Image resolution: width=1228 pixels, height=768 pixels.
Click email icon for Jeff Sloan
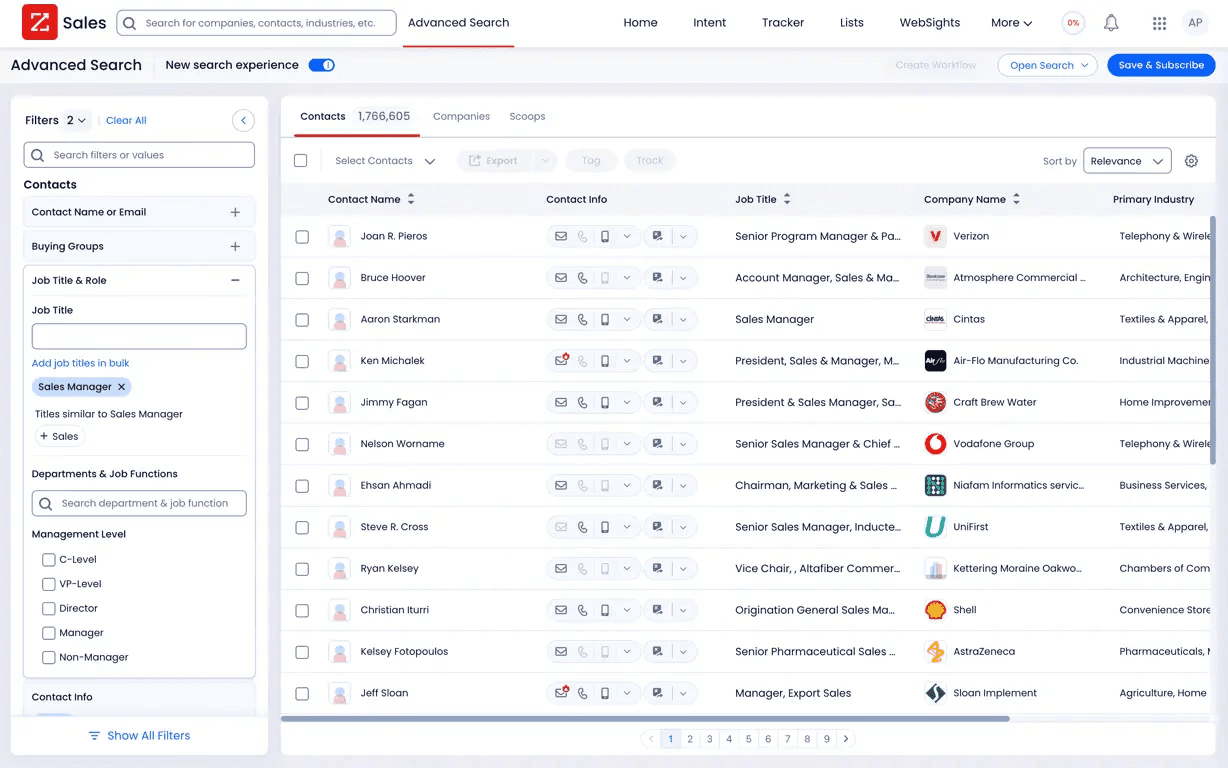pos(561,693)
